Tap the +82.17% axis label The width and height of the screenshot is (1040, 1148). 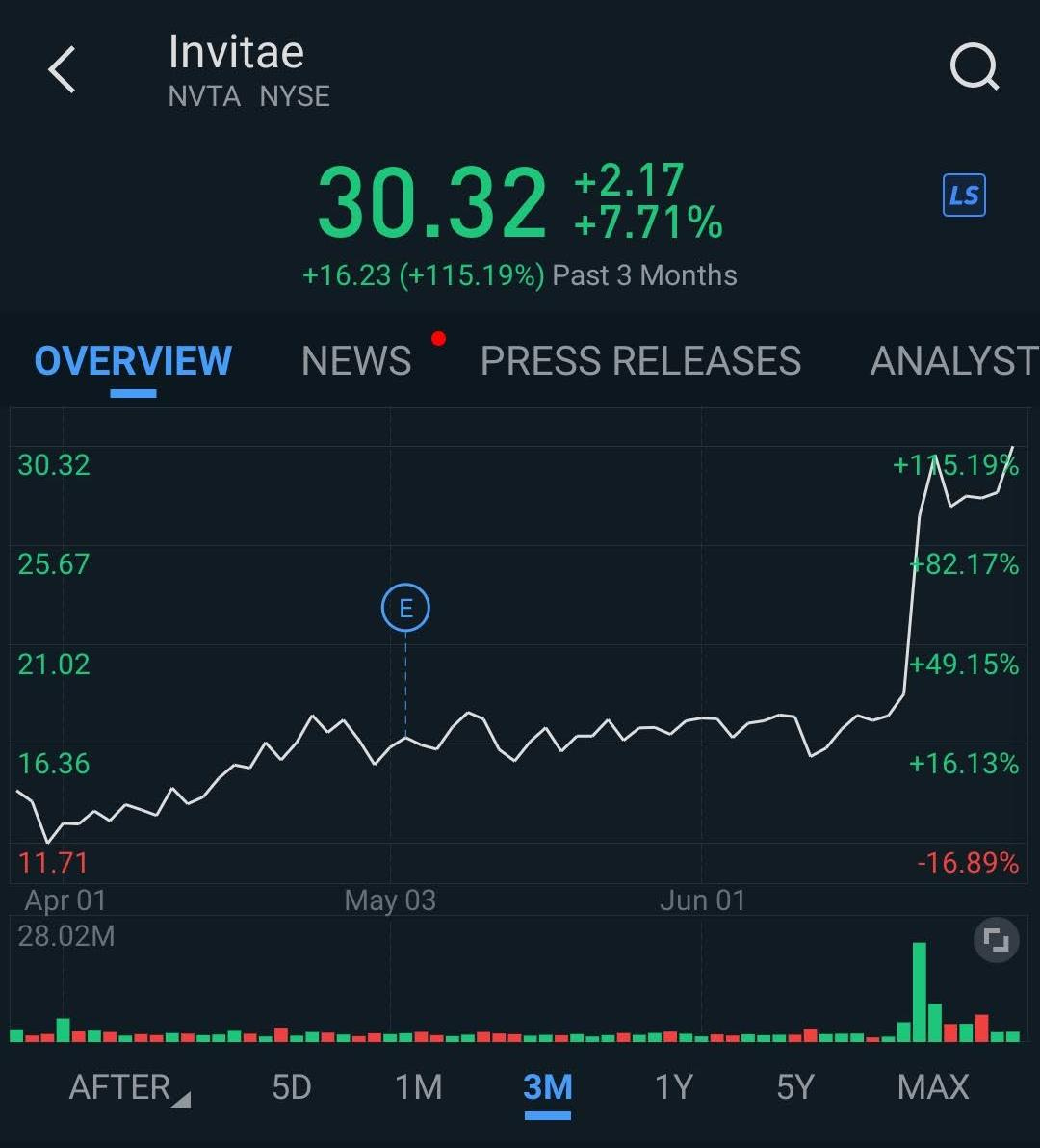pyautogui.click(x=964, y=564)
